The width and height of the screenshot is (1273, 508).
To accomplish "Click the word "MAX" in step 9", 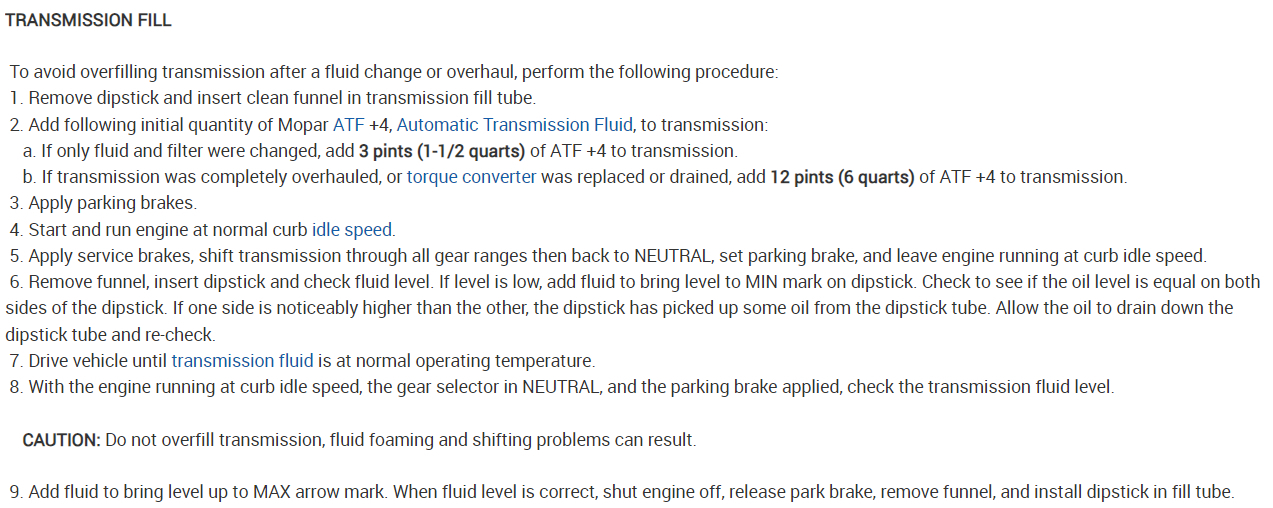I will 273,492.
